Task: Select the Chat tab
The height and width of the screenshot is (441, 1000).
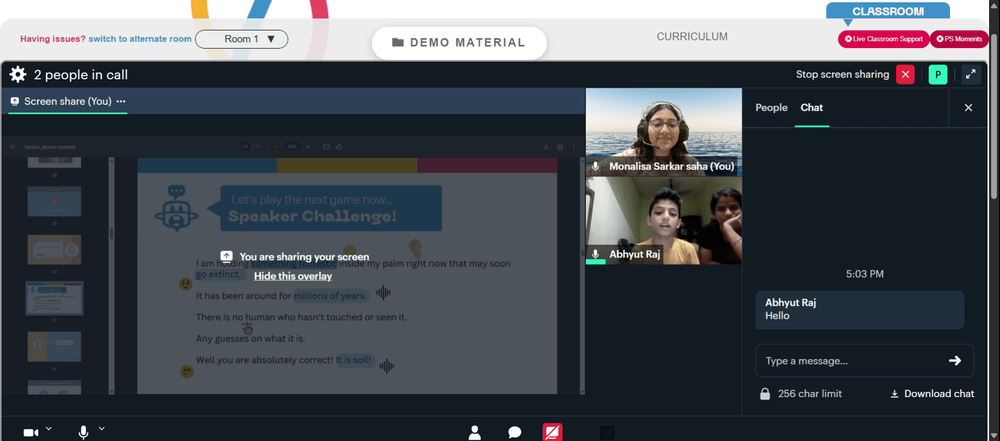Action: [x=811, y=108]
